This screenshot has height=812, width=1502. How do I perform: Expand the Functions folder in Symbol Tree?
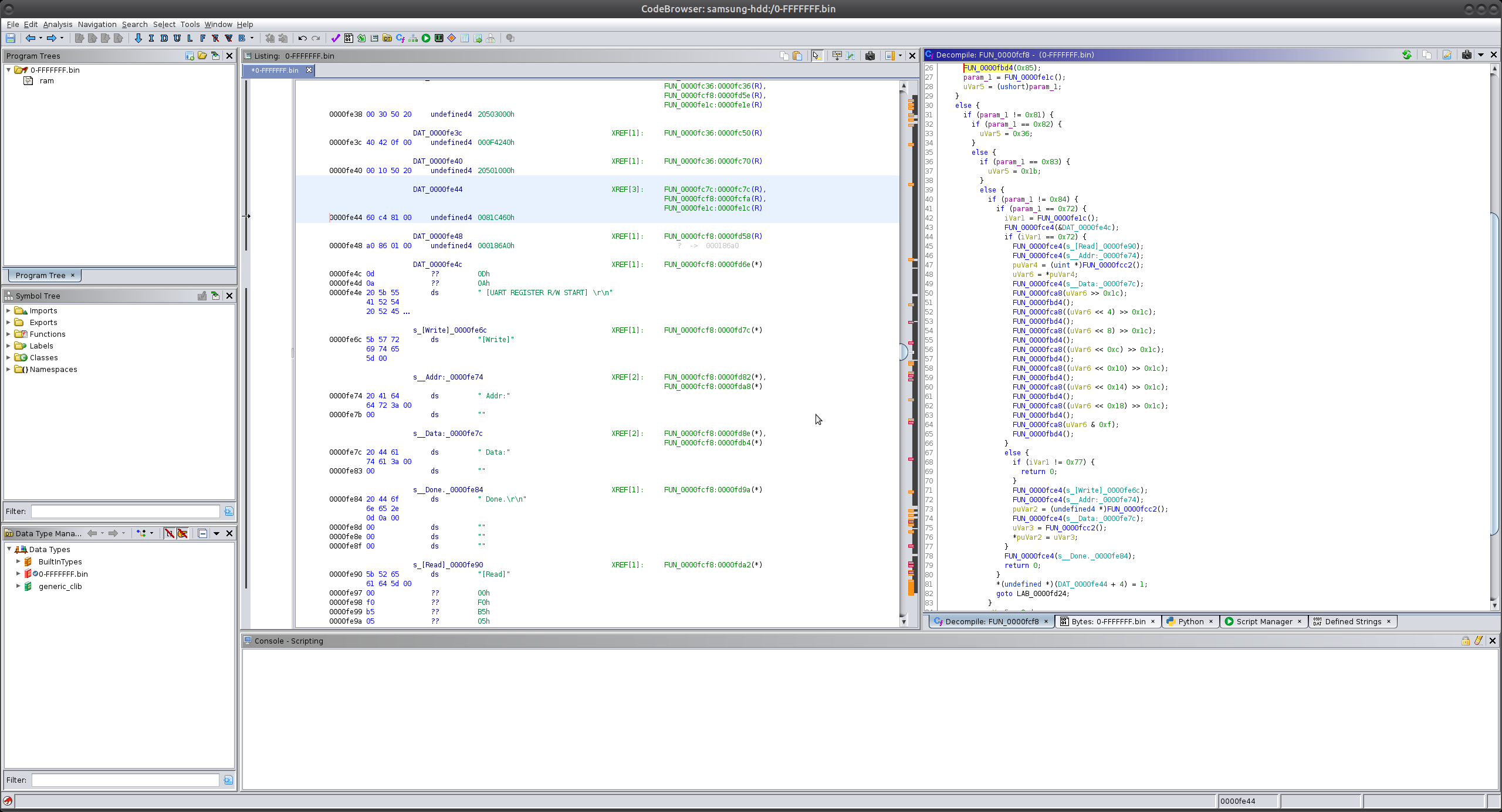point(8,334)
